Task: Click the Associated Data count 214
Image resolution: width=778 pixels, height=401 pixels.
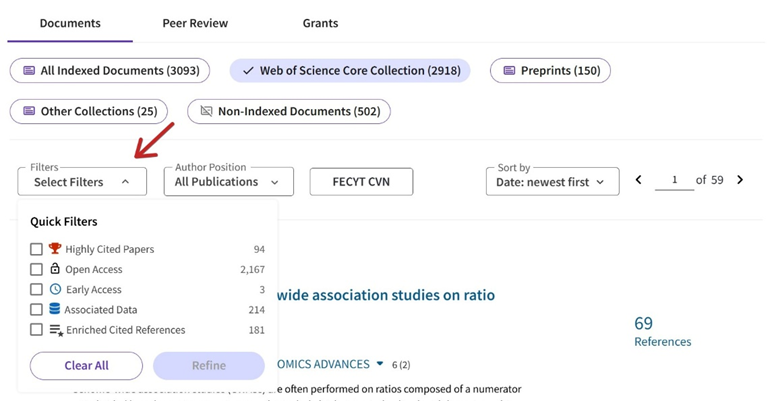Action: tap(257, 310)
